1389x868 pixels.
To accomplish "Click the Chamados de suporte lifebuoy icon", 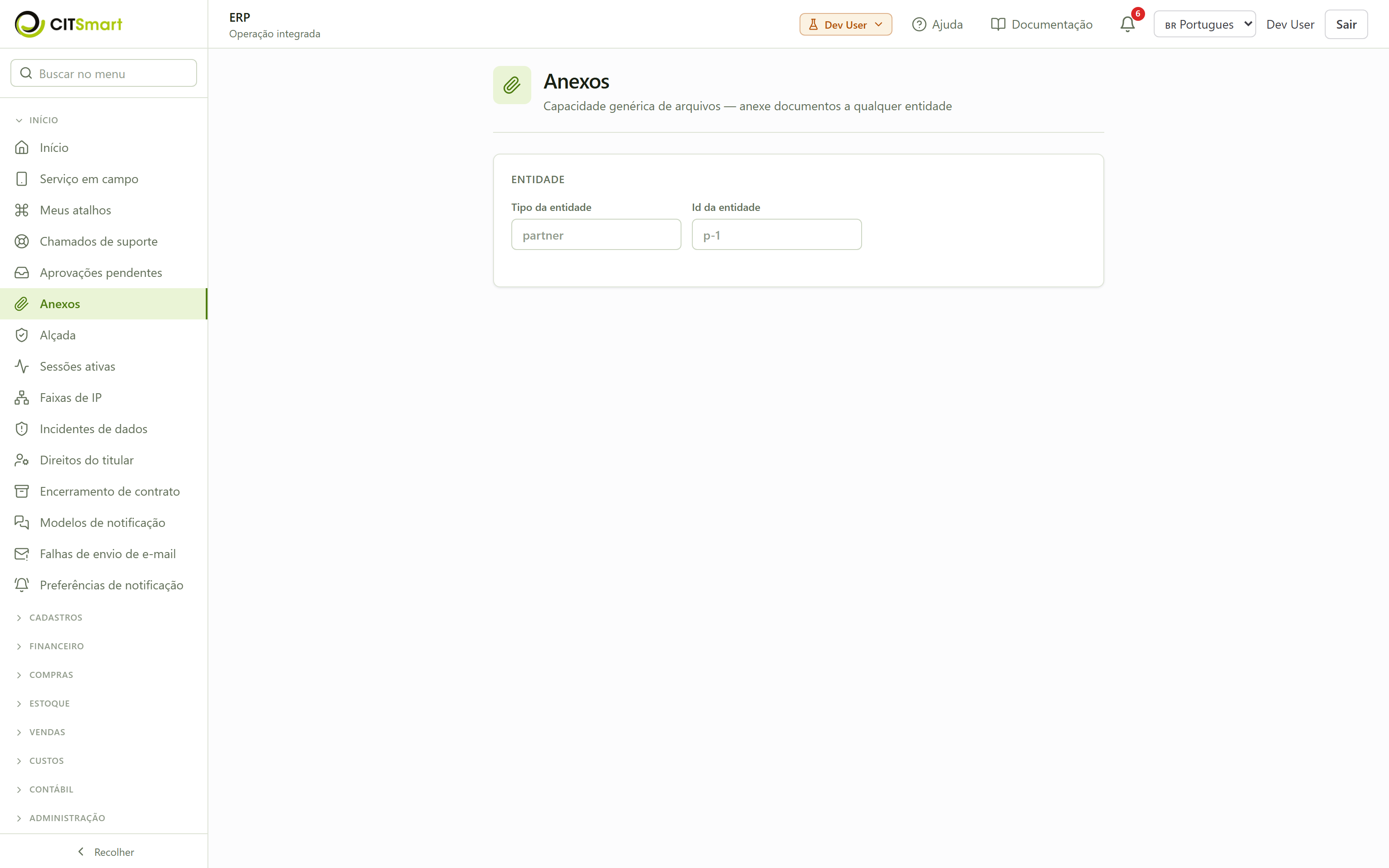I will coord(22,242).
